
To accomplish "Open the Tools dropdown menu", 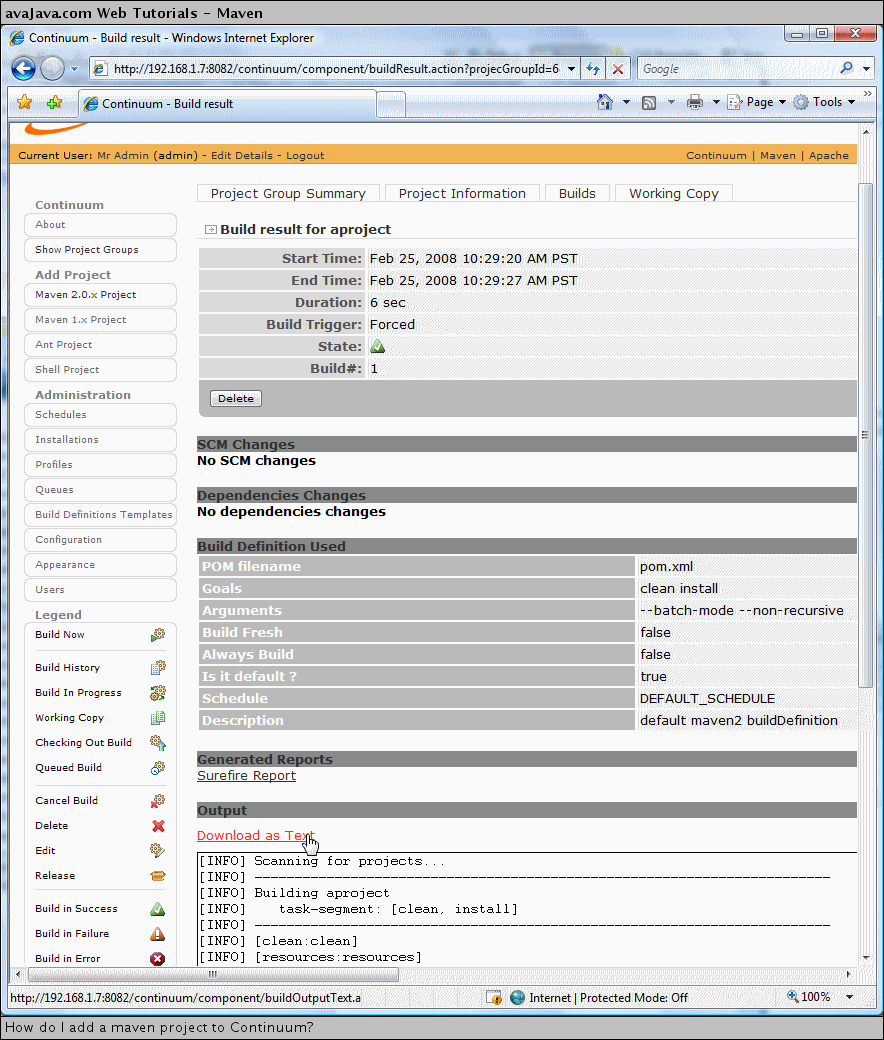I will 825,102.
